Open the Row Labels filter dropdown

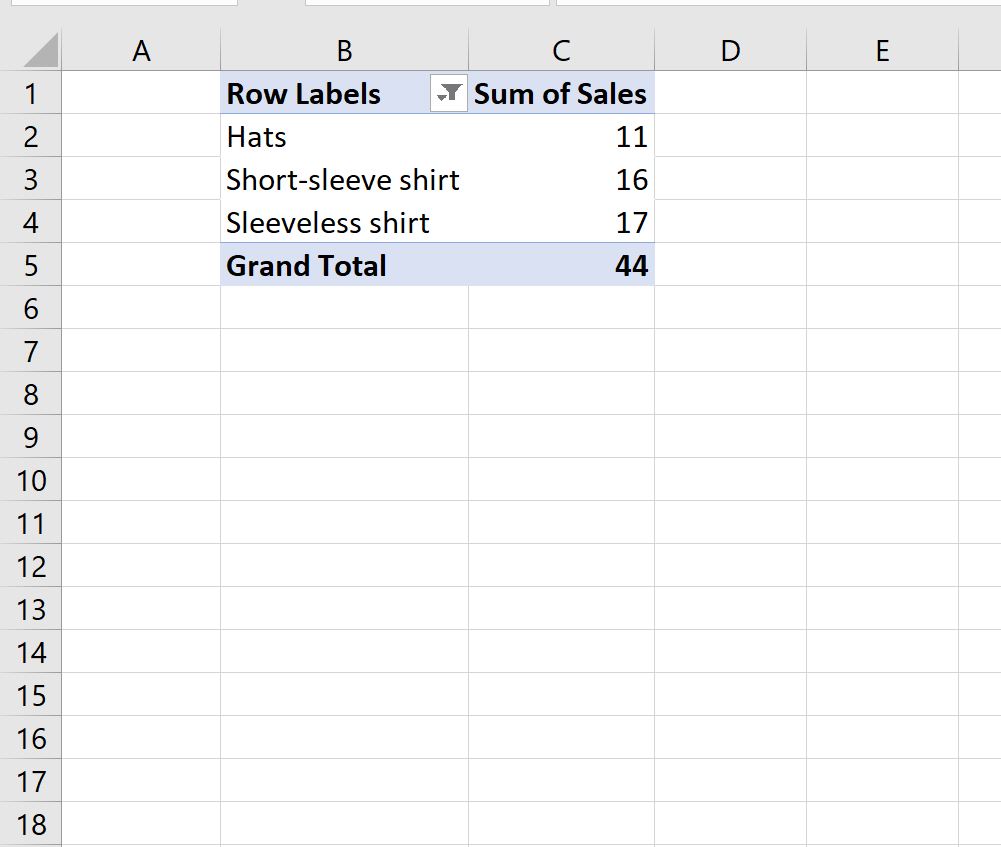[450, 94]
